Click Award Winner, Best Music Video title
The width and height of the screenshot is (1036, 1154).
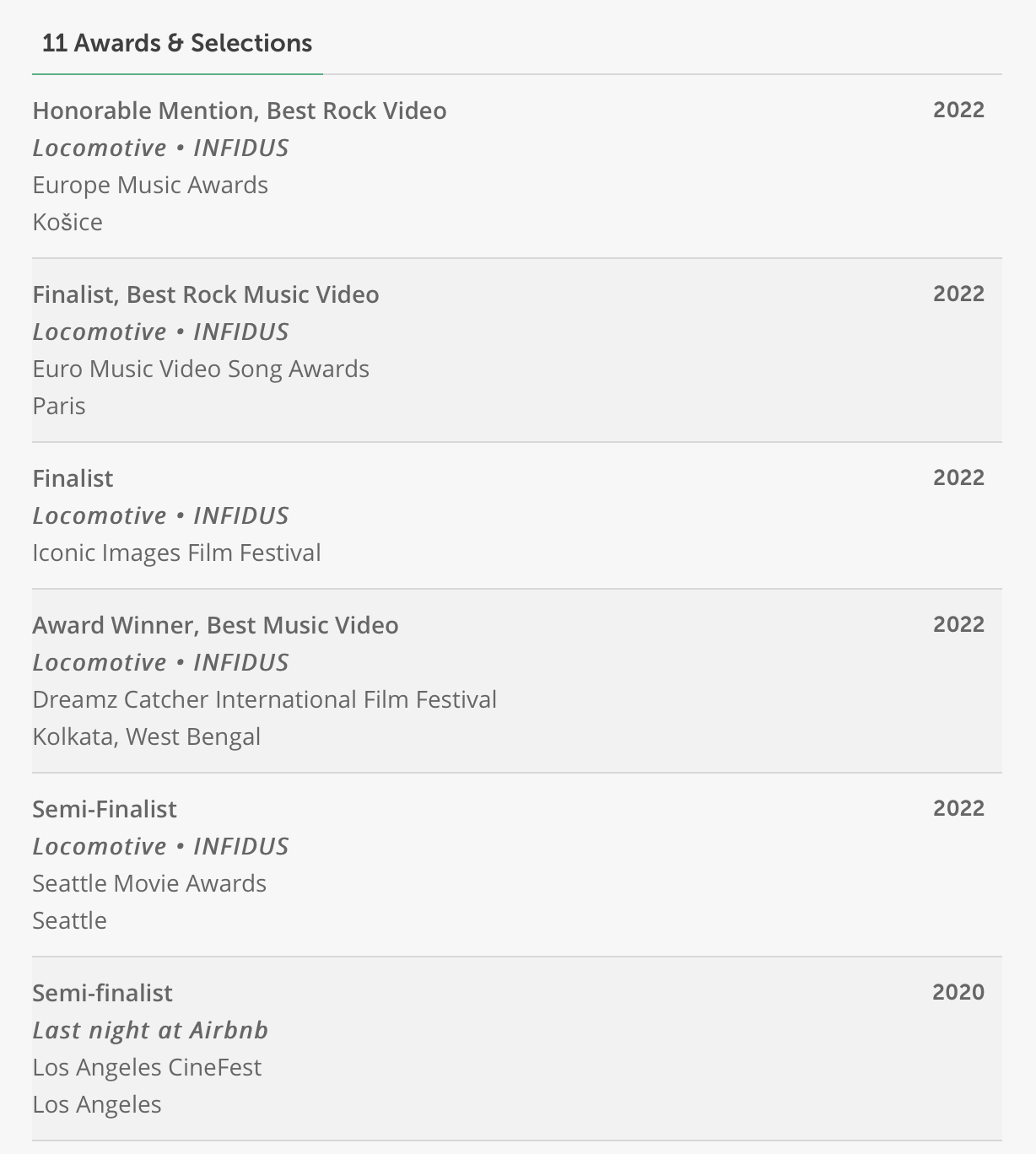click(x=215, y=625)
